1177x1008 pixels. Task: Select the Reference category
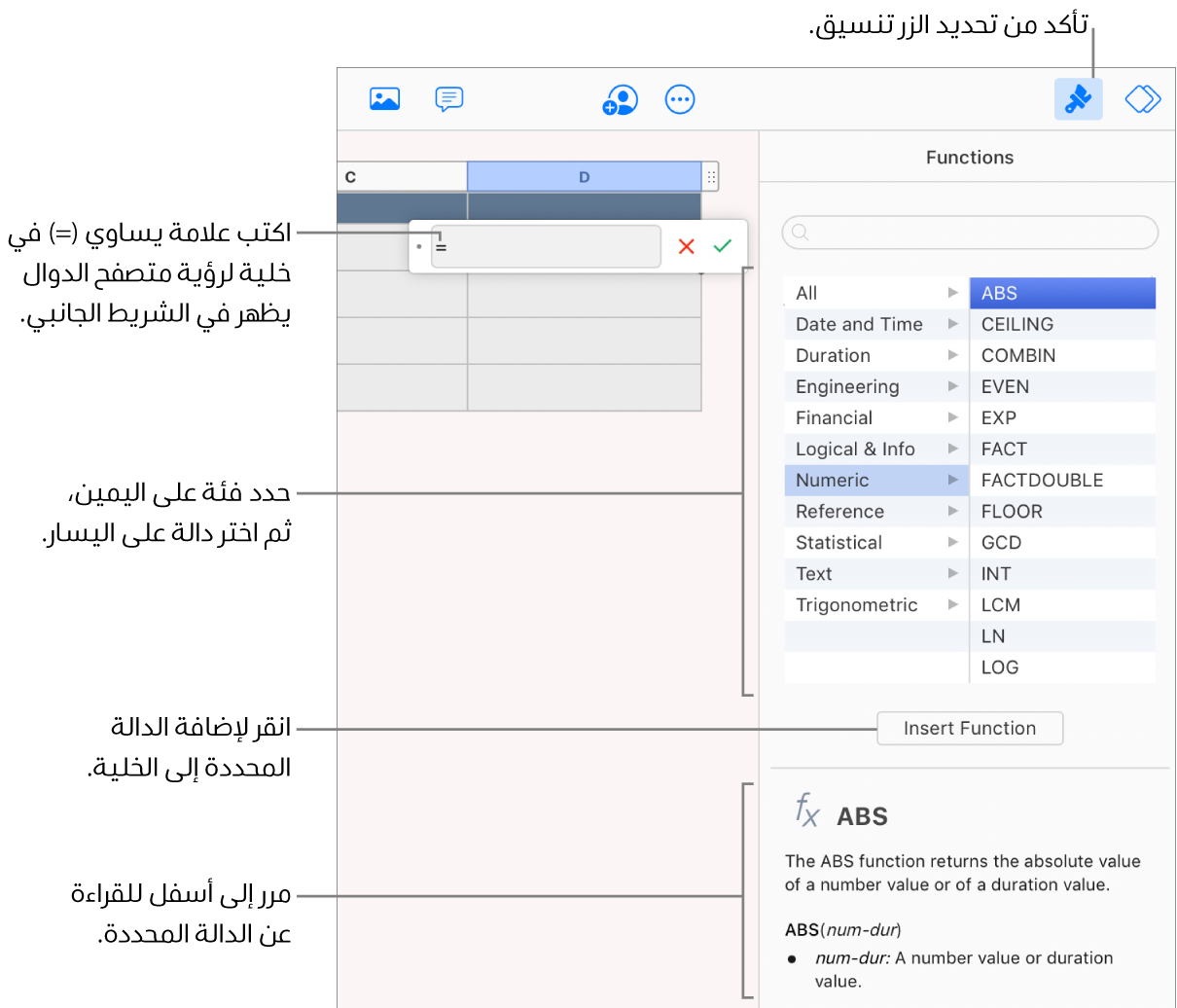coord(876,511)
